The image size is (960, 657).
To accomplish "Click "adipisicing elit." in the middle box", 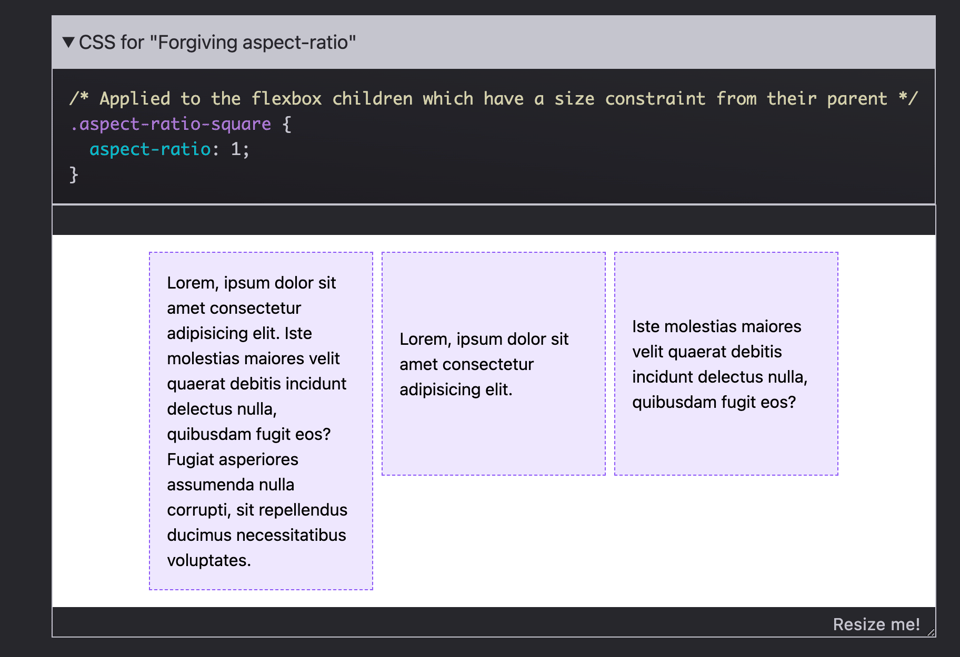I will click(x=455, y=389).
